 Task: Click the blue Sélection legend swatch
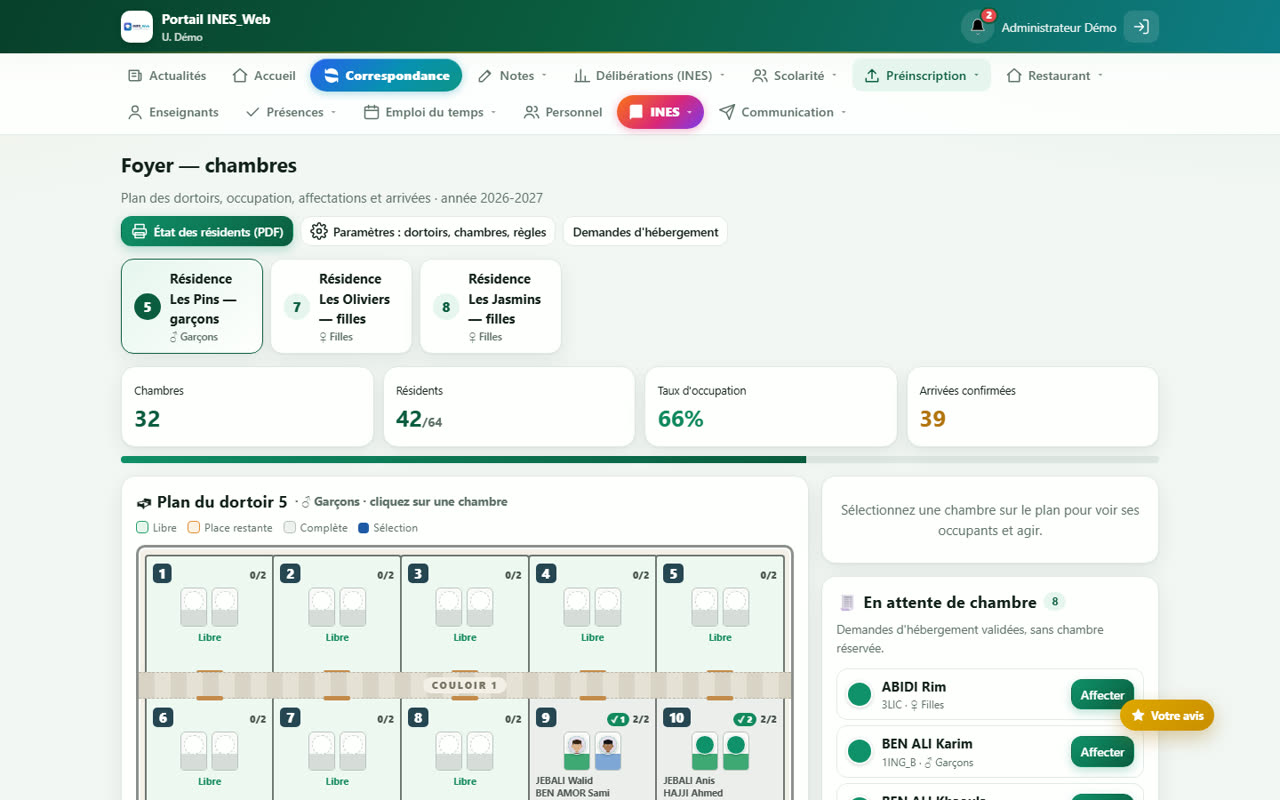[x=363, y=528]
